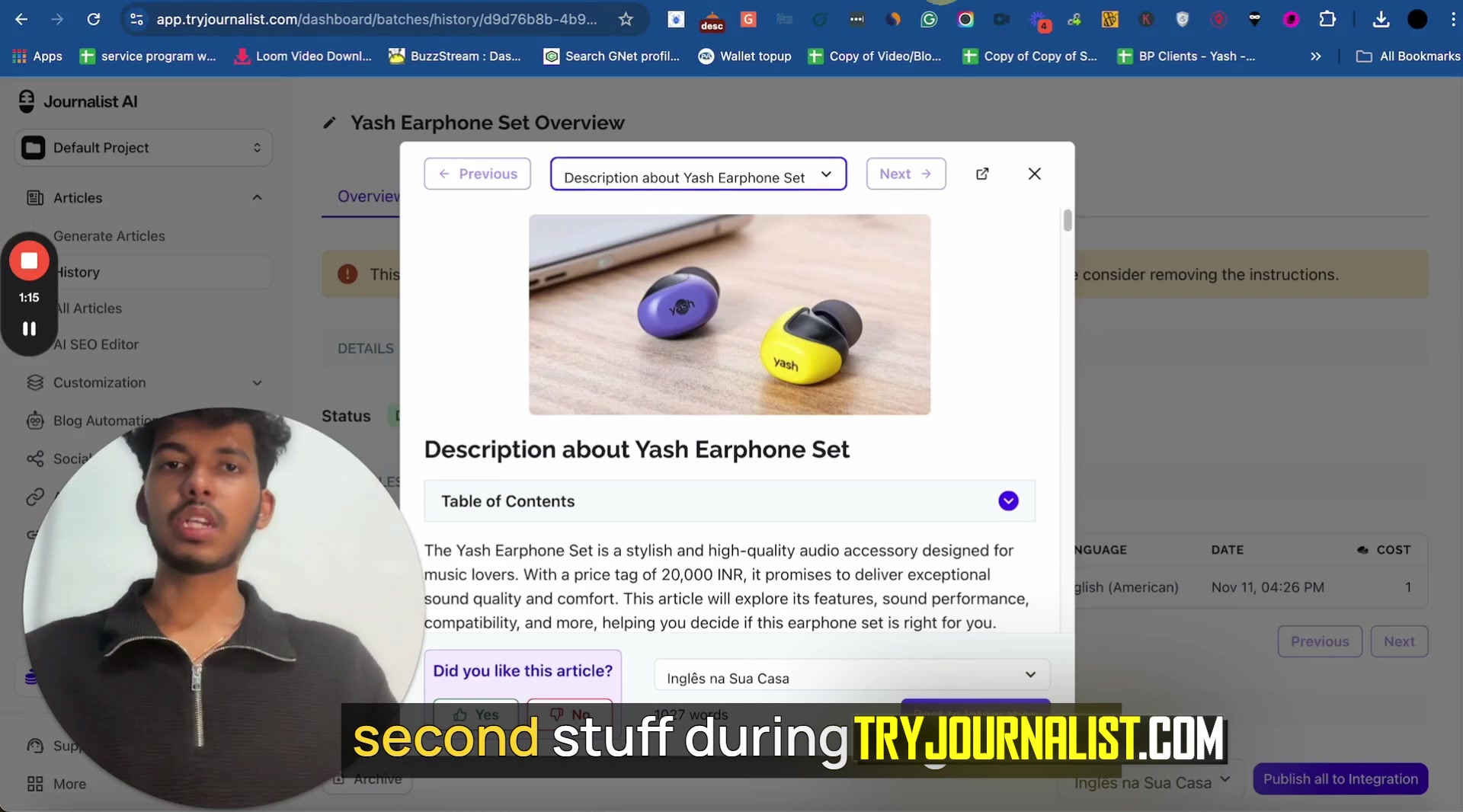Open the BuzzStream bookmark
The height and width of the screenshot is (812, 1463).
point(455,56)
